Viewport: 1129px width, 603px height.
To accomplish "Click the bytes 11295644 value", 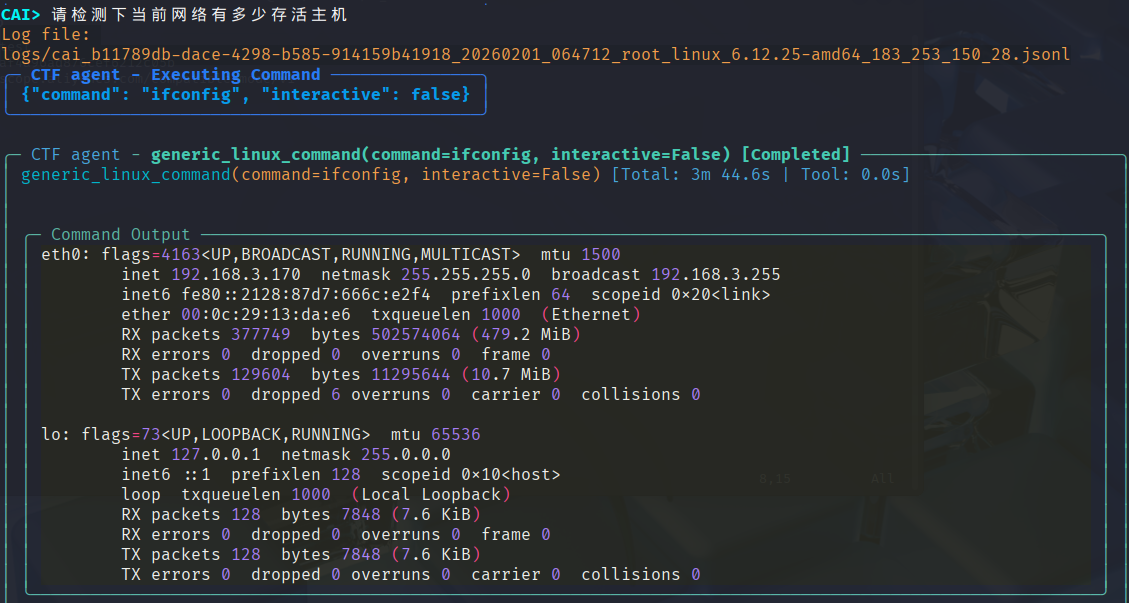I will tap(411, 375).
